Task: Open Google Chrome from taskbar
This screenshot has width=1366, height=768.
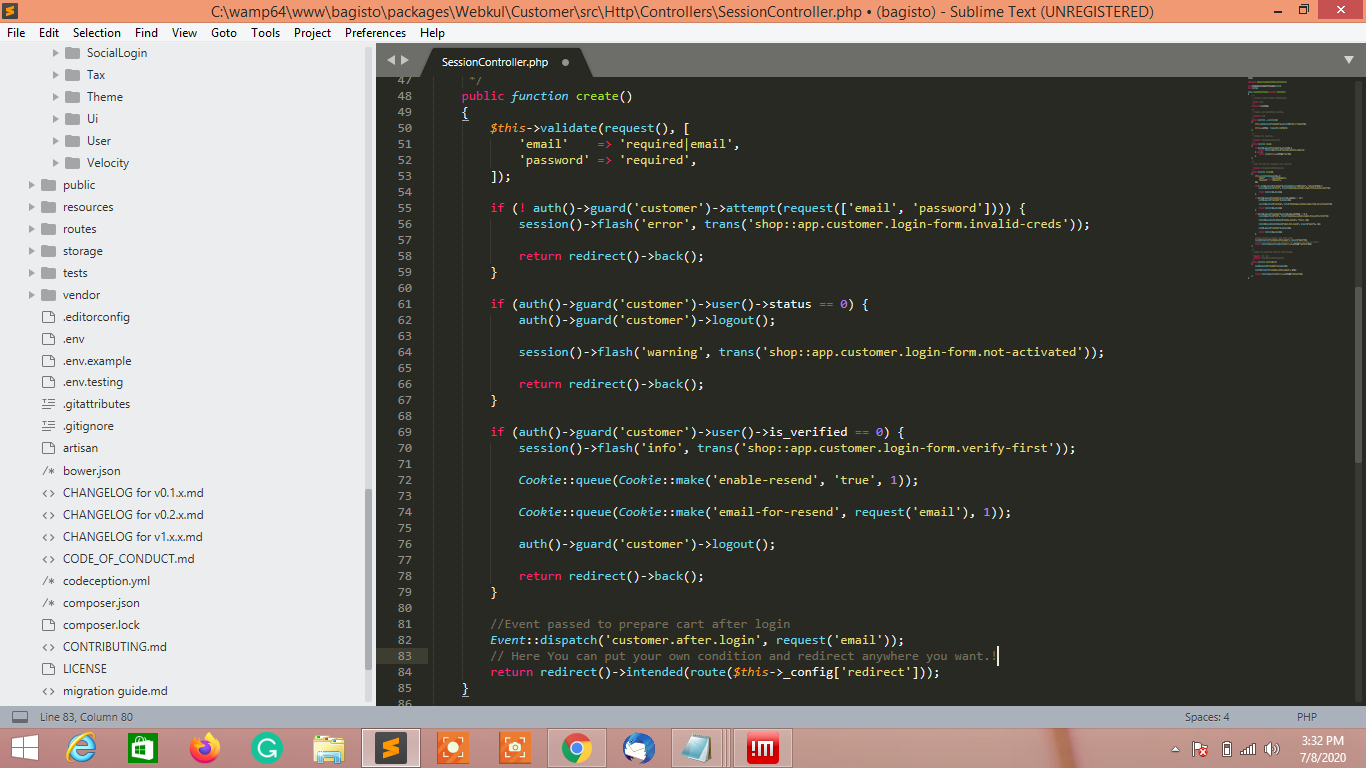Action: point(577,748)
